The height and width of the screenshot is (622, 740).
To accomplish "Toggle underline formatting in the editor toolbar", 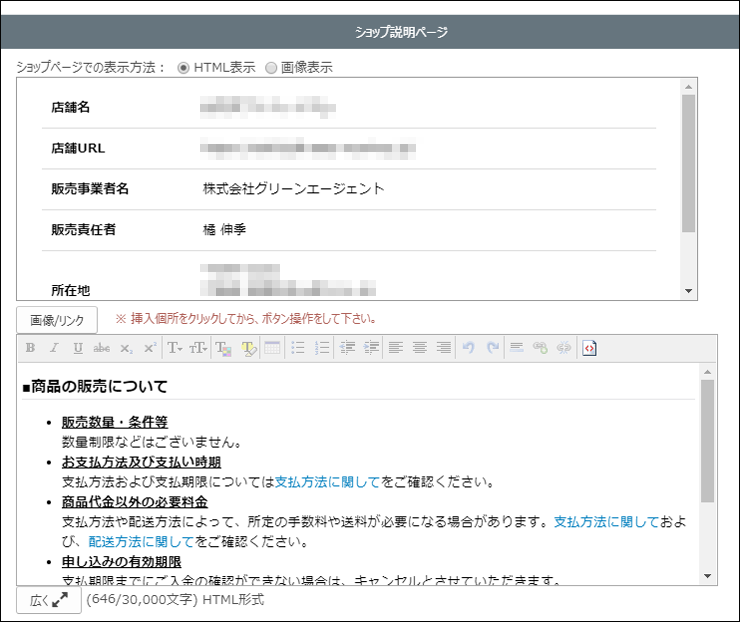I will tap(78, 348).
